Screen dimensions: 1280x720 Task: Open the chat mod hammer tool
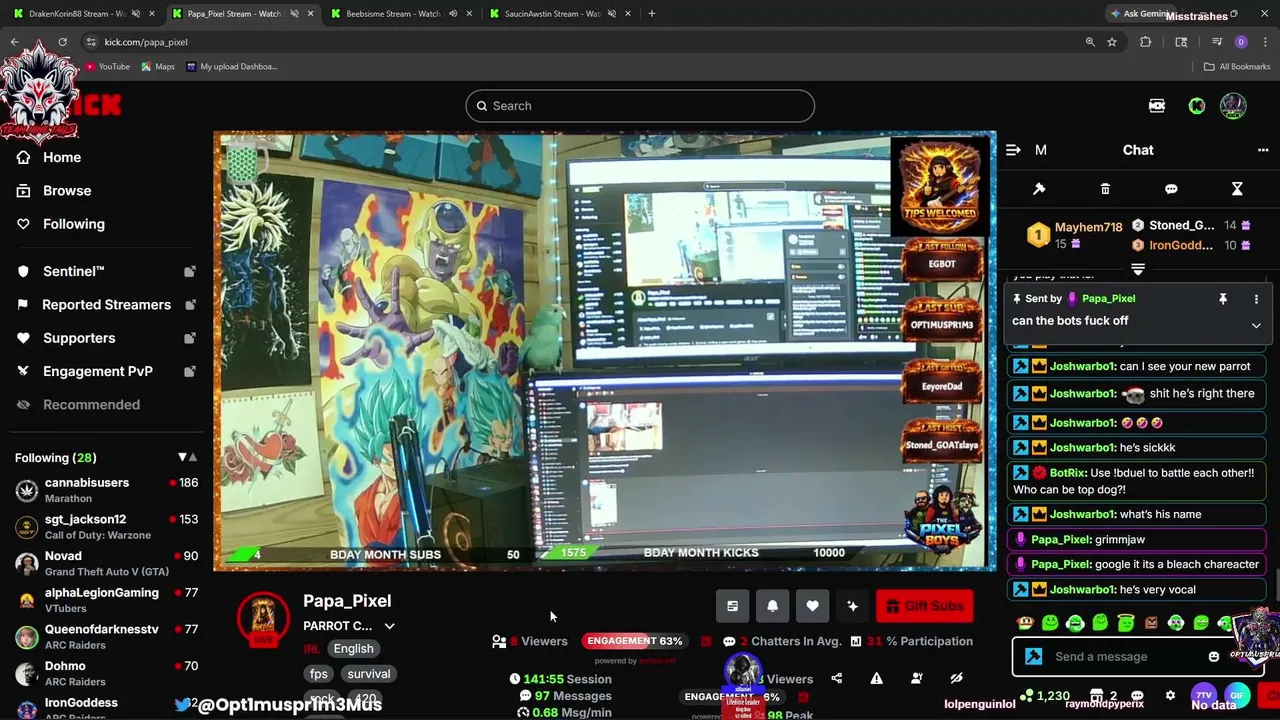[x=1039, y=189]
